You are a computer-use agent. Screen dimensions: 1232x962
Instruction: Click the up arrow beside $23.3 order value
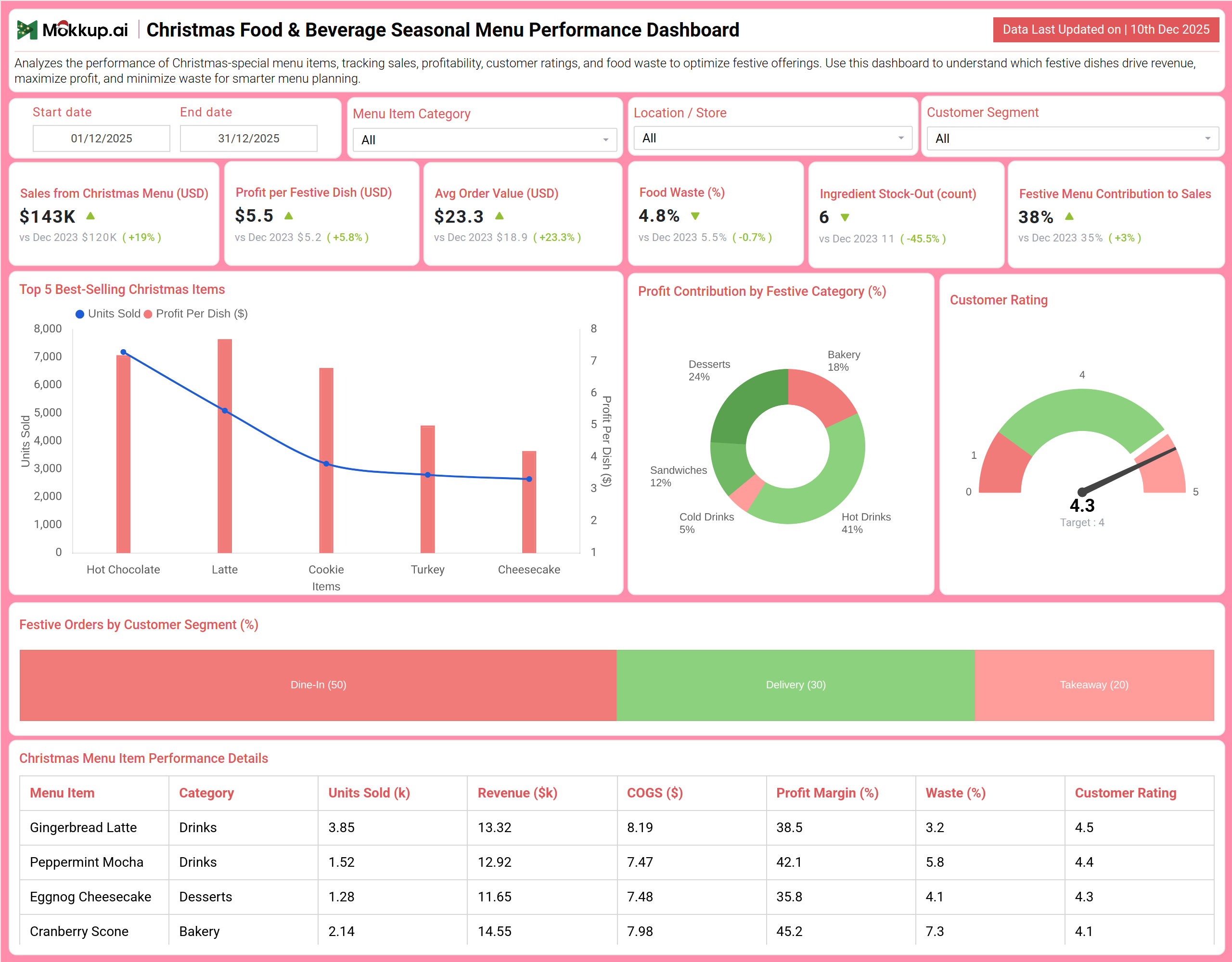pos(499,216)
